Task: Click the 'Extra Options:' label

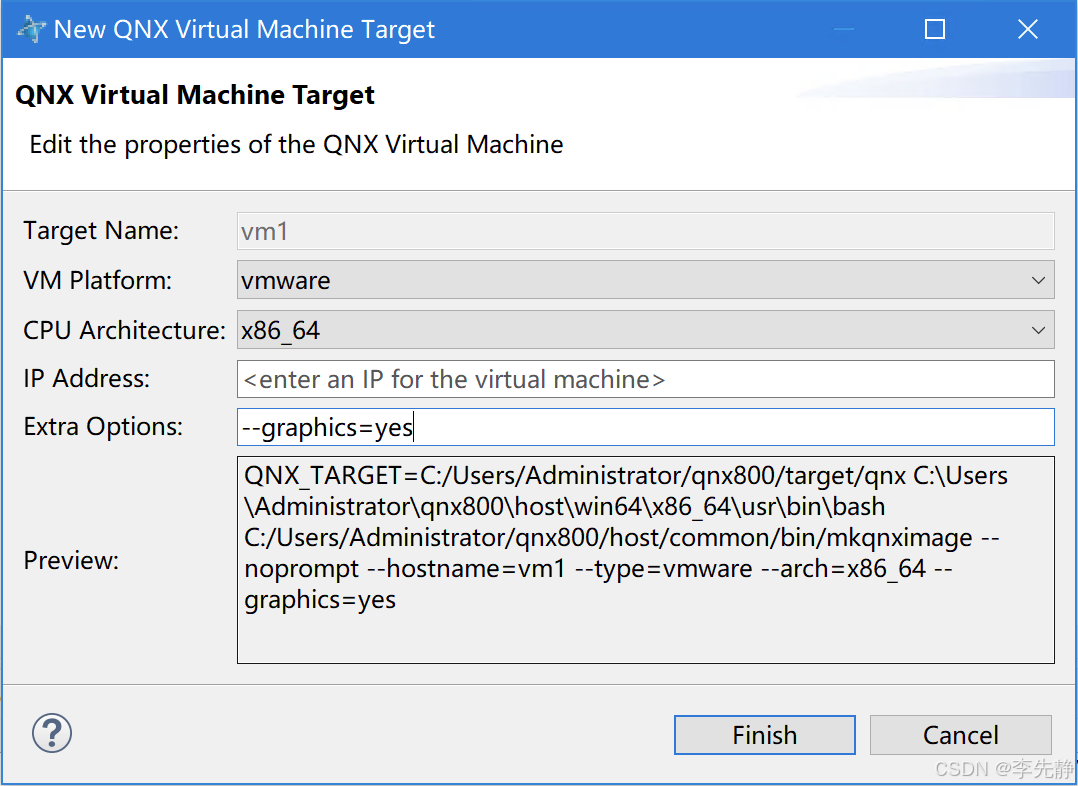Action: [103, 427]
